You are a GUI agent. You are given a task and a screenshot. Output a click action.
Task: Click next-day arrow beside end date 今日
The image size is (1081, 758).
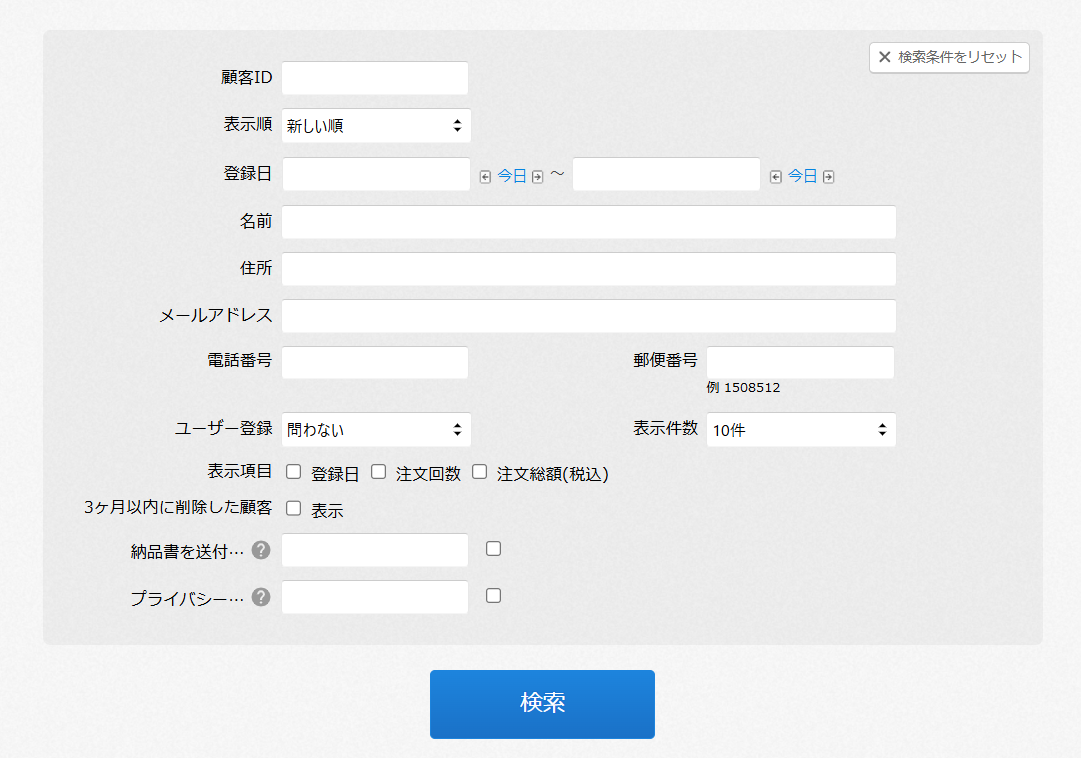pos(828,177)
